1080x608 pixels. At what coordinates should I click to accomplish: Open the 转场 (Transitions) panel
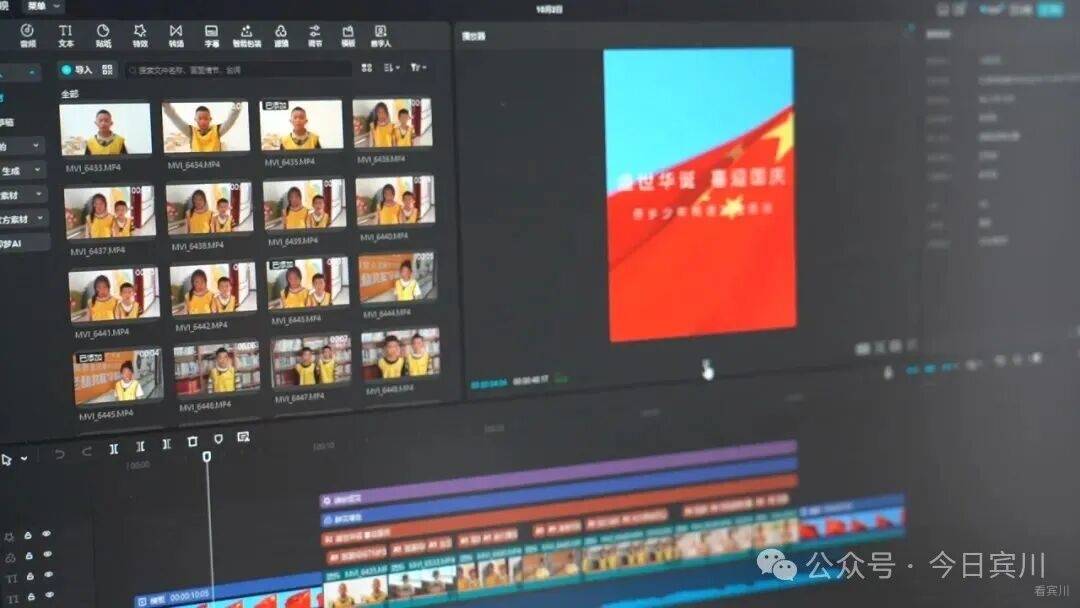coord(176,36)
